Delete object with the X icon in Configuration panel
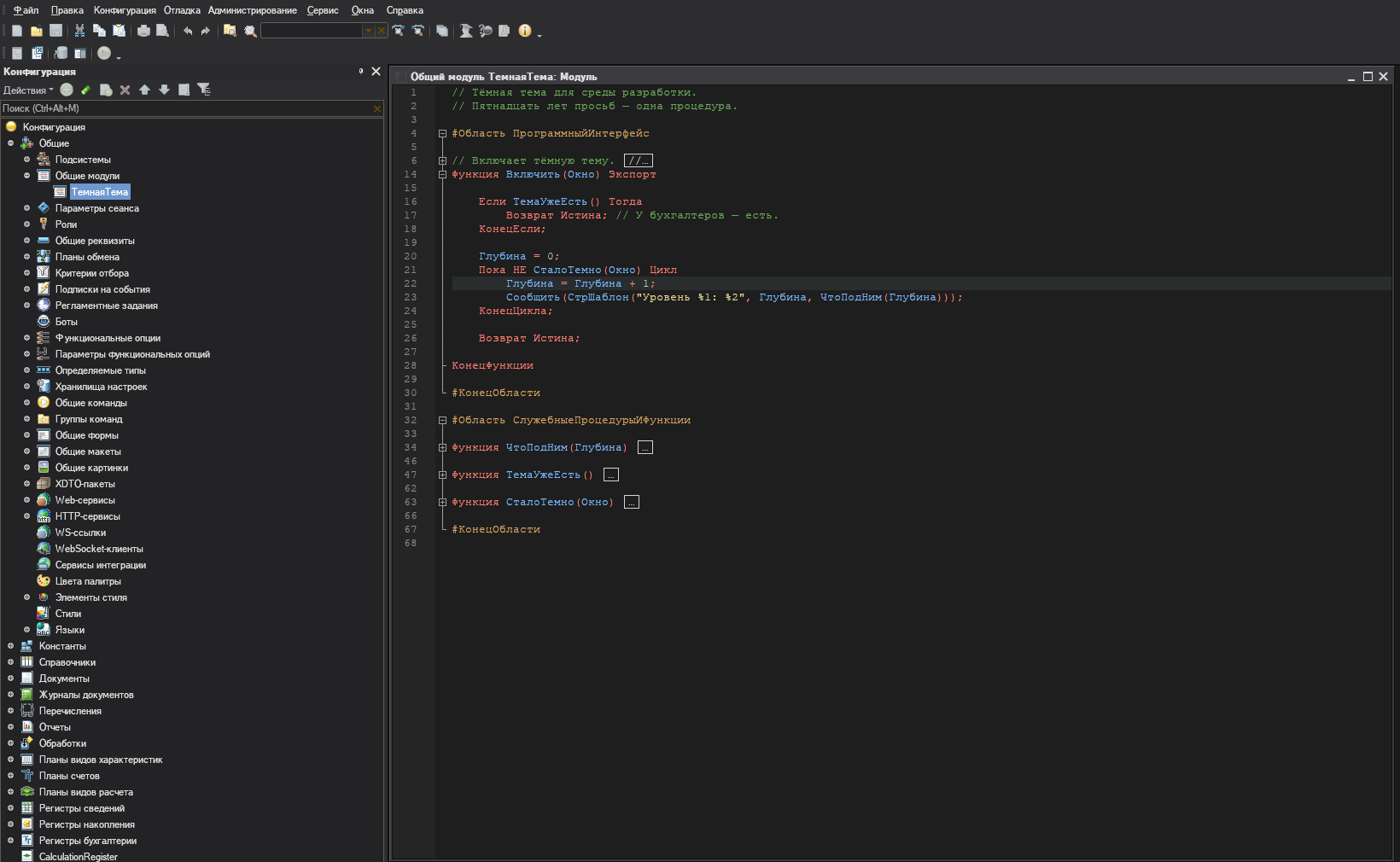Image resolution: width=1400 pixels, height=862 pixels. coord(125,90)
